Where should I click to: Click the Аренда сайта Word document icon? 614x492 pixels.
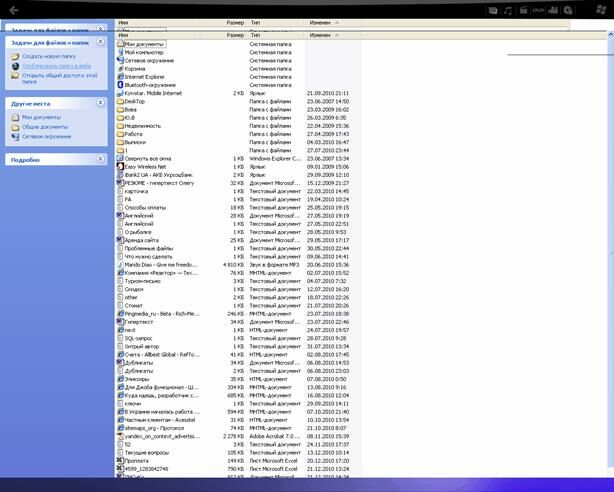tap(120, 240)
